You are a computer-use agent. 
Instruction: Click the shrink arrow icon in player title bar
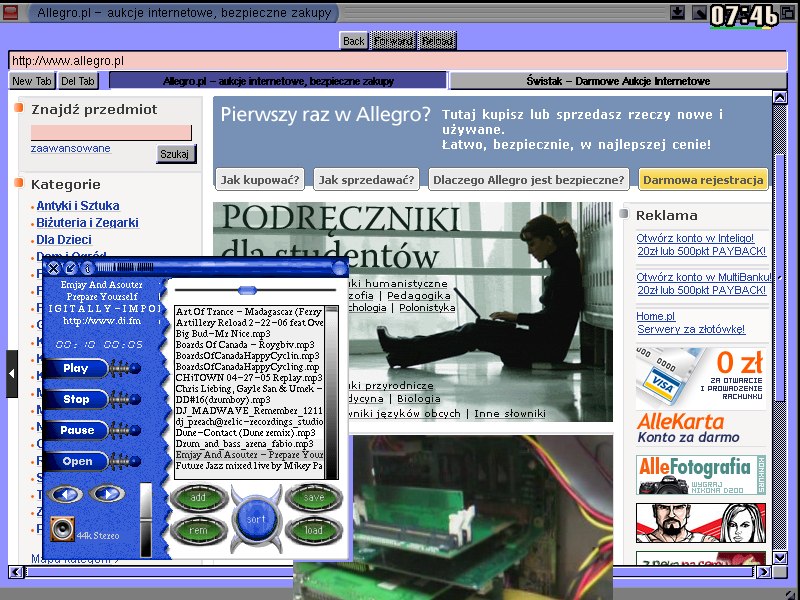pyautogui.click(x=70, y=268)
